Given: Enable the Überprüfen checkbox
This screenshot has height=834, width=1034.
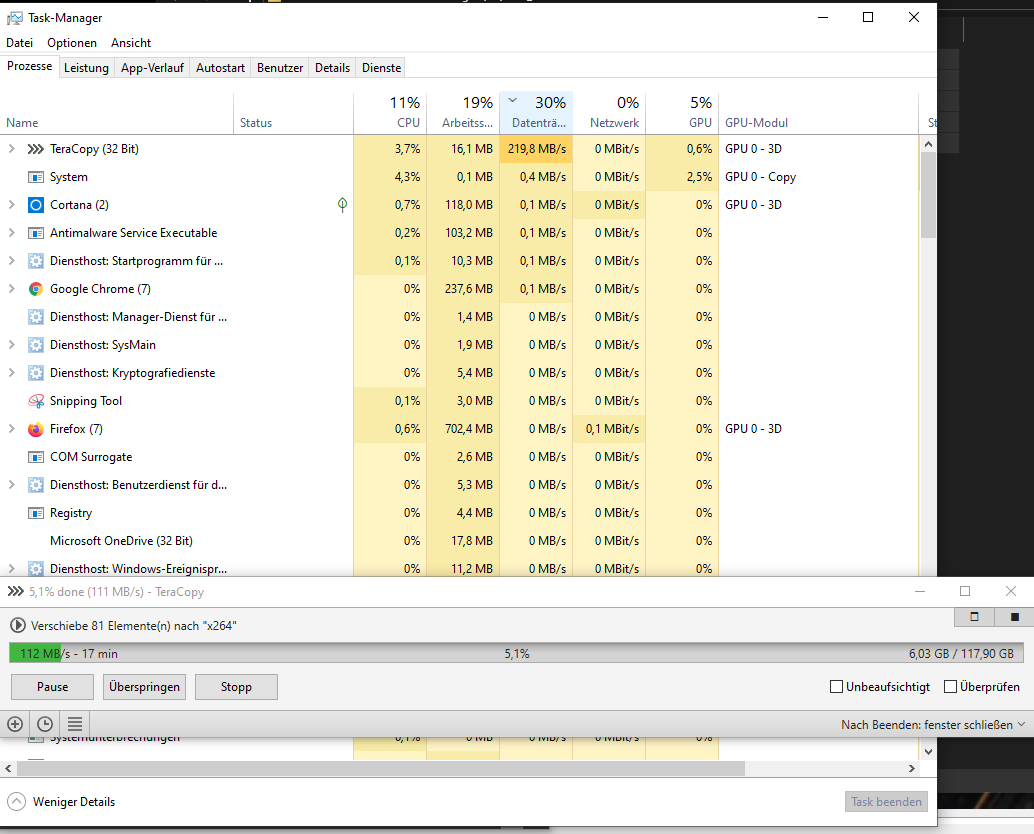Looking at the screenshot, I should (950, 687).
